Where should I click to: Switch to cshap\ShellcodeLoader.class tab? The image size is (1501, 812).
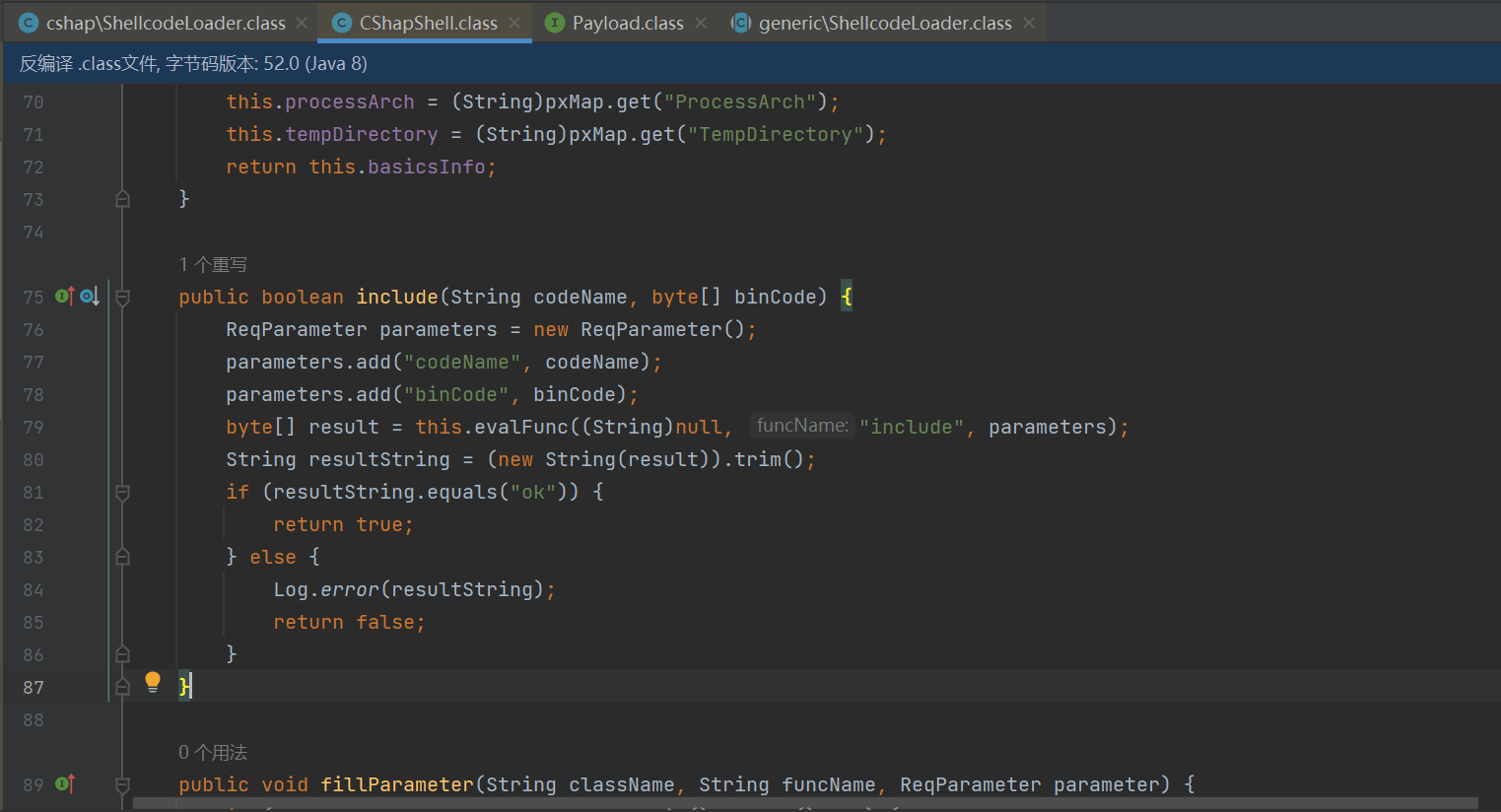[x=166, y=23]
